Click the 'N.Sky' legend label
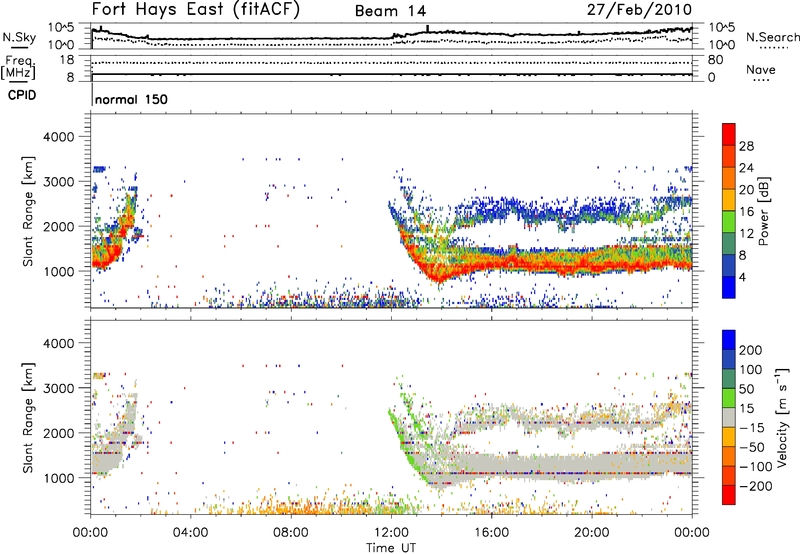Viewport: 800px width, 554px height. point(19,37)
